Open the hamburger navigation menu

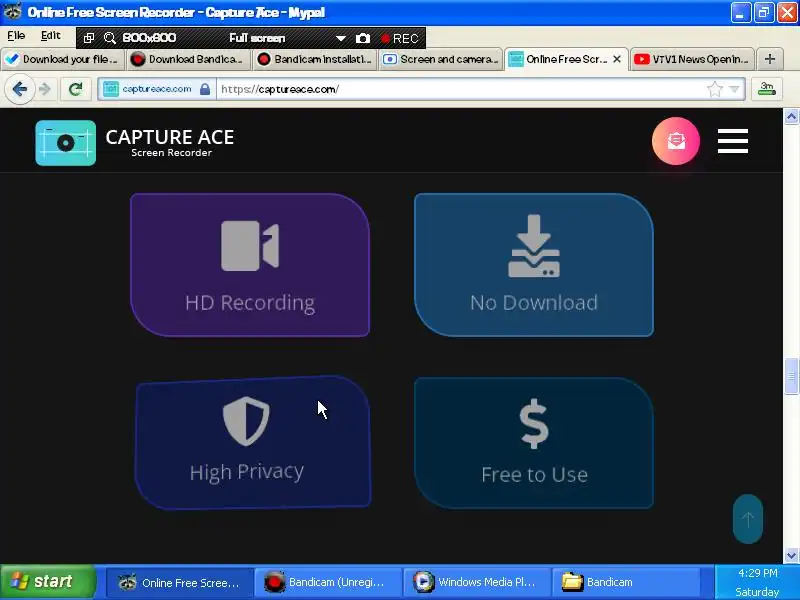pos(733,141)
